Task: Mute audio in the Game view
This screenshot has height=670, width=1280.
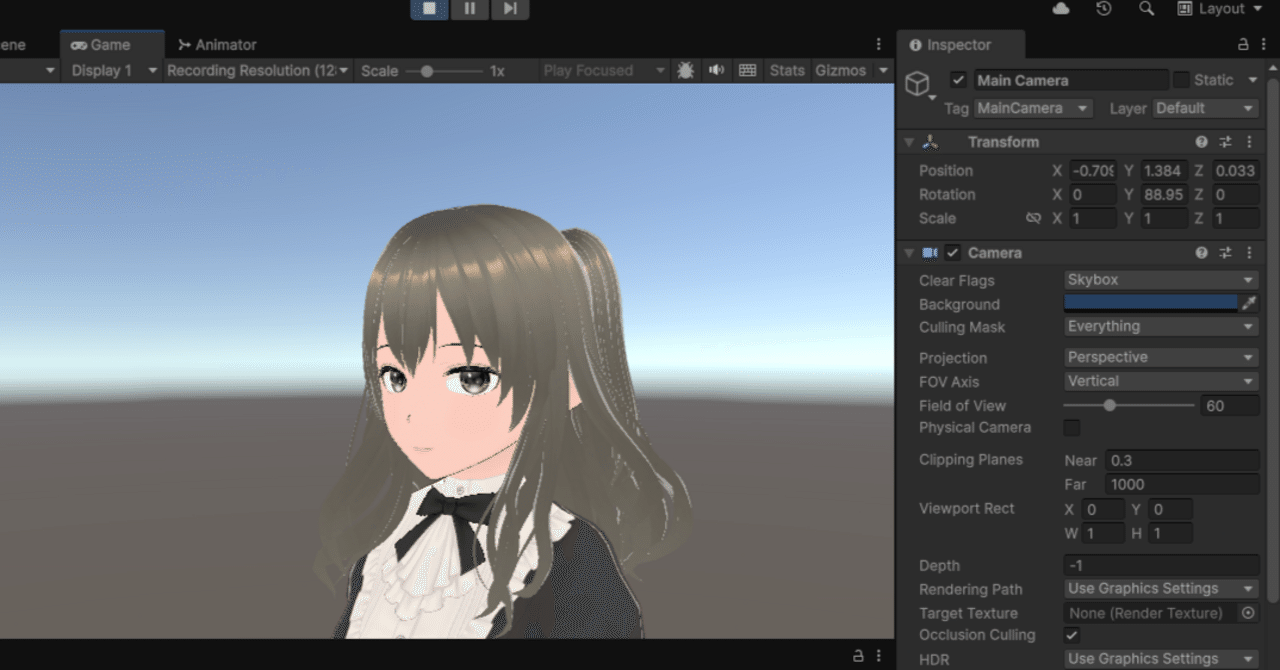Action: [x=714, y=70]
